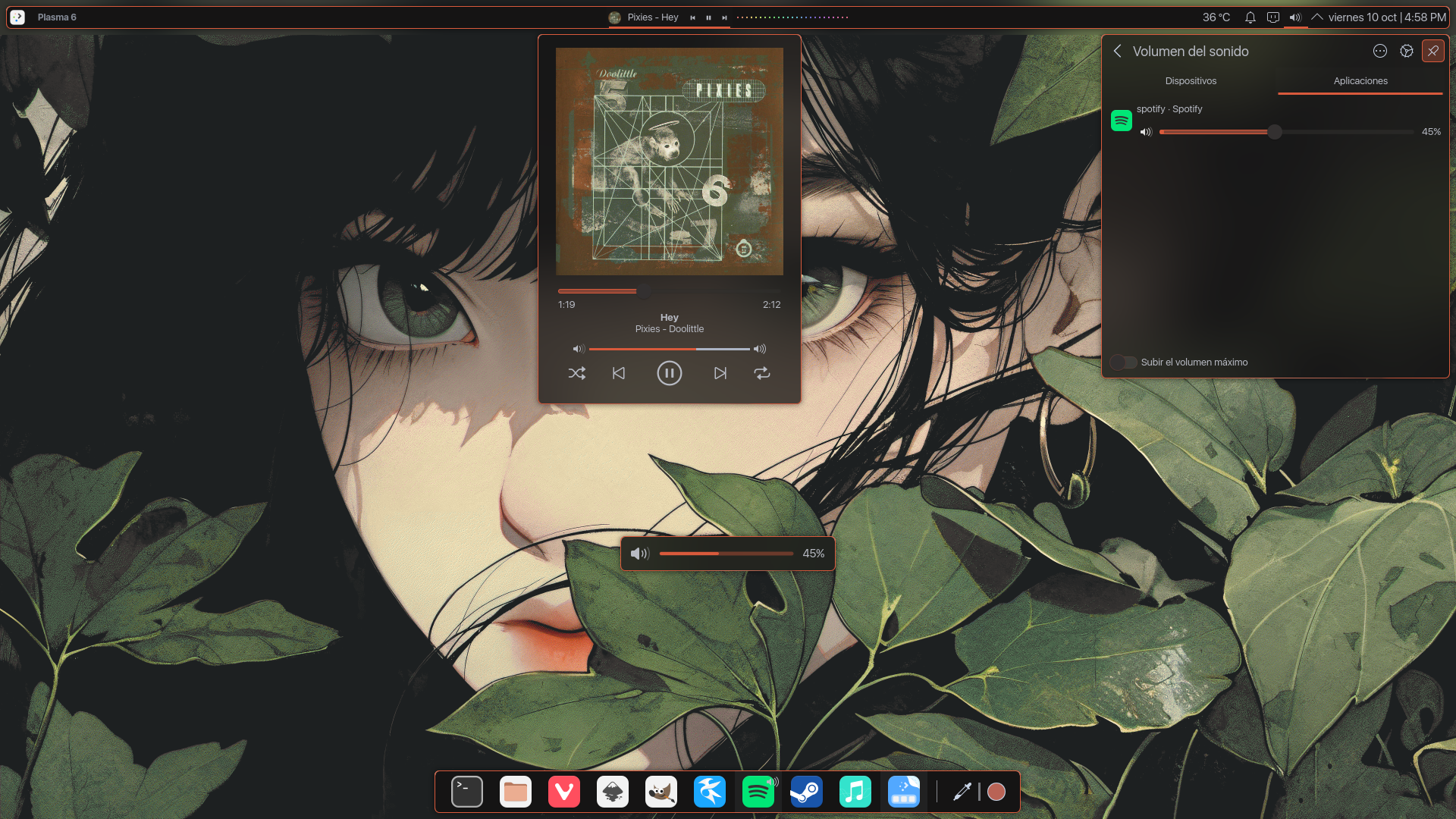Skip to next track from top panel
Screen dimensions: 1456x819
tap(724, 17)
